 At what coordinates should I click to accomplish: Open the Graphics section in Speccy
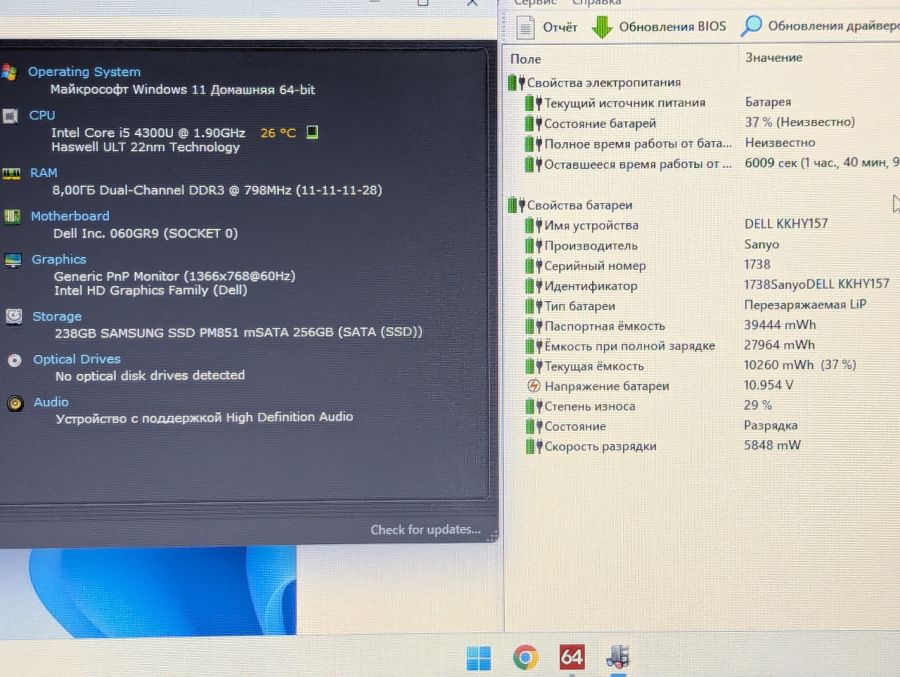pyautogui.click(x=59, y=259)
